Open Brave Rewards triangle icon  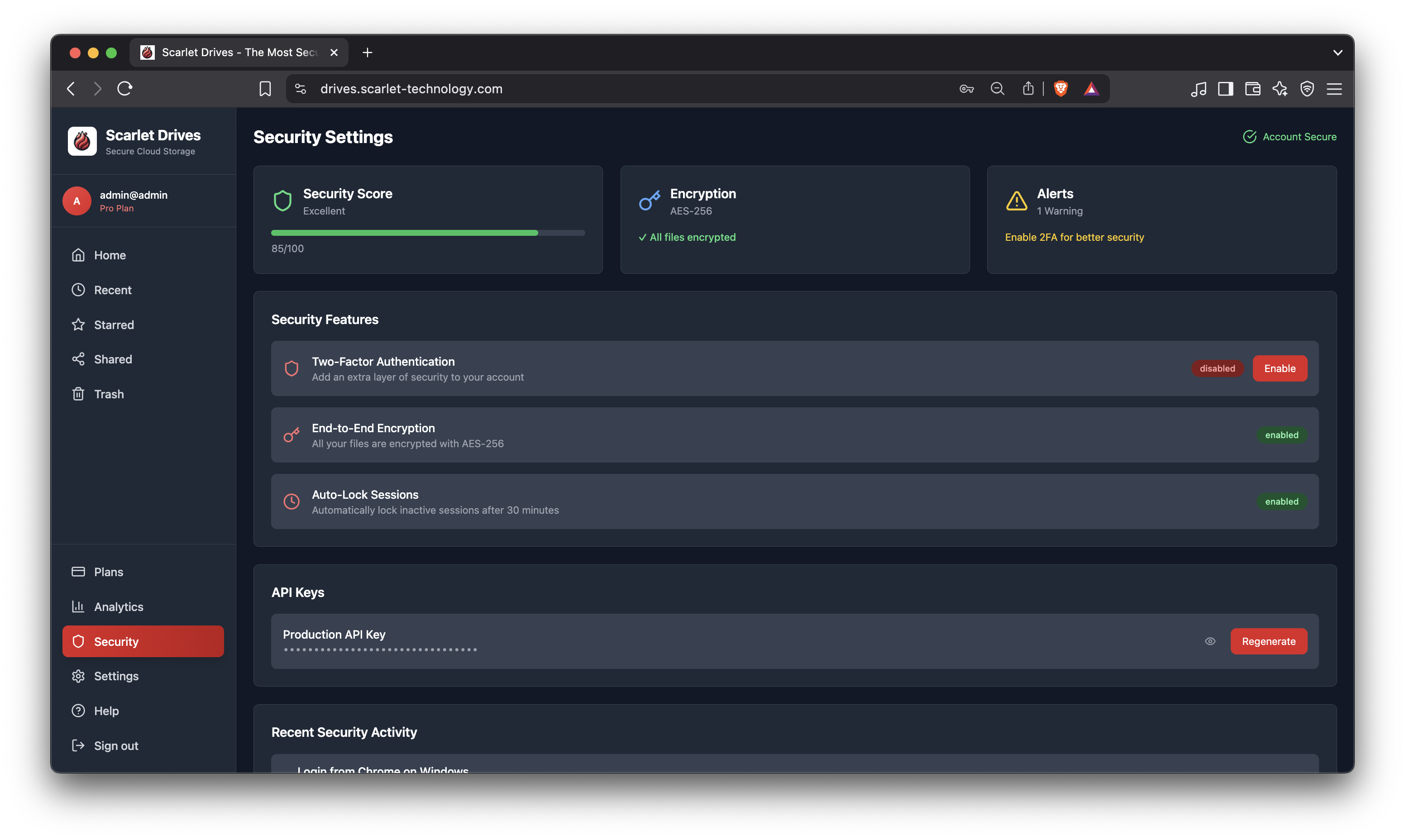1091,89
